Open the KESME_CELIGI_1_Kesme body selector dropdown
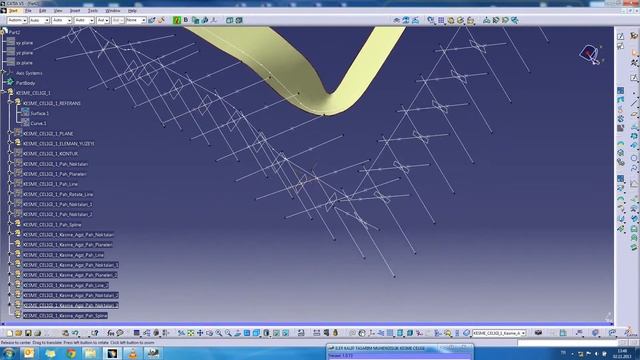 point(499,333)
